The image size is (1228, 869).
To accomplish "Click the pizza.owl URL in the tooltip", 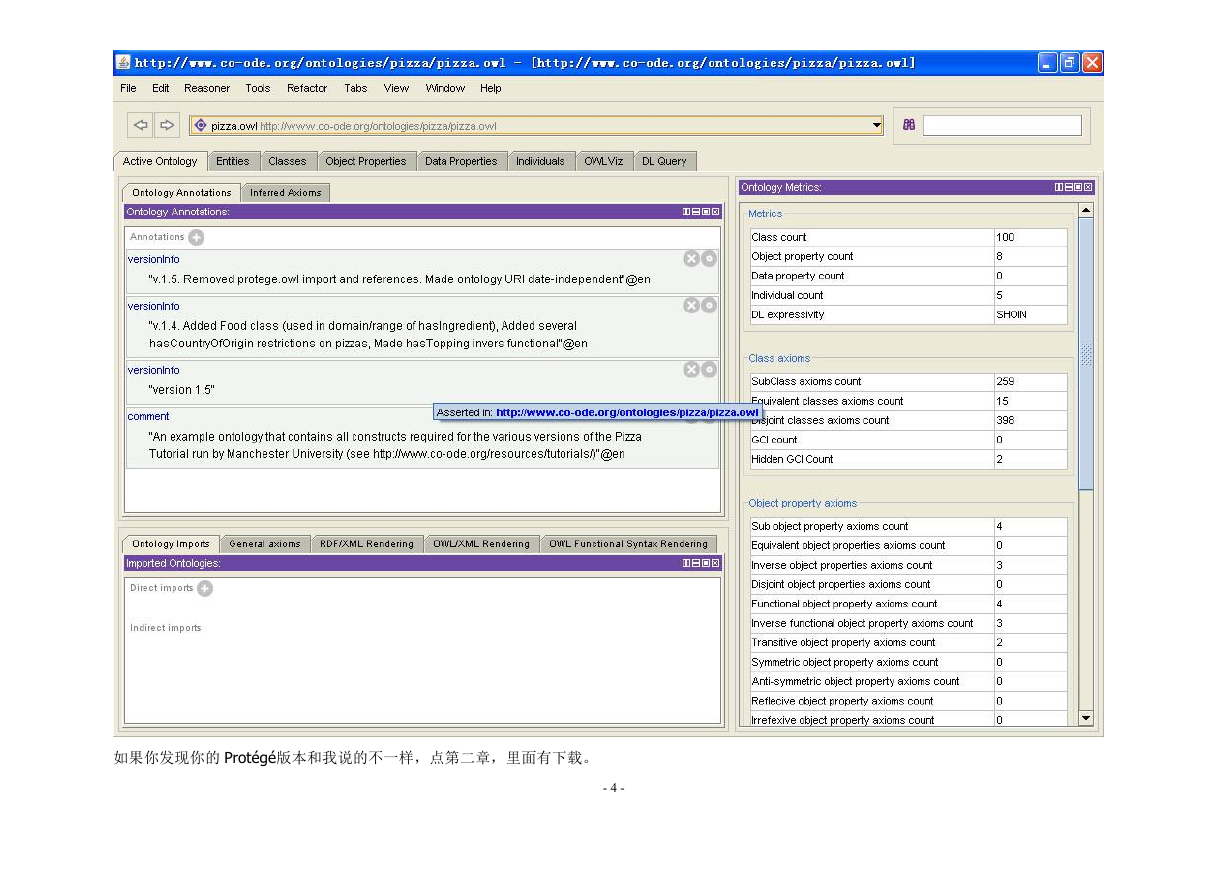I will click(x=627, y=412).
